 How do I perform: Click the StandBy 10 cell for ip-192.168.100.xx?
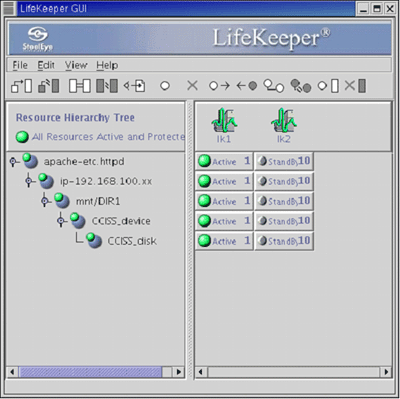pyautogui.click(x=284, y=181)
